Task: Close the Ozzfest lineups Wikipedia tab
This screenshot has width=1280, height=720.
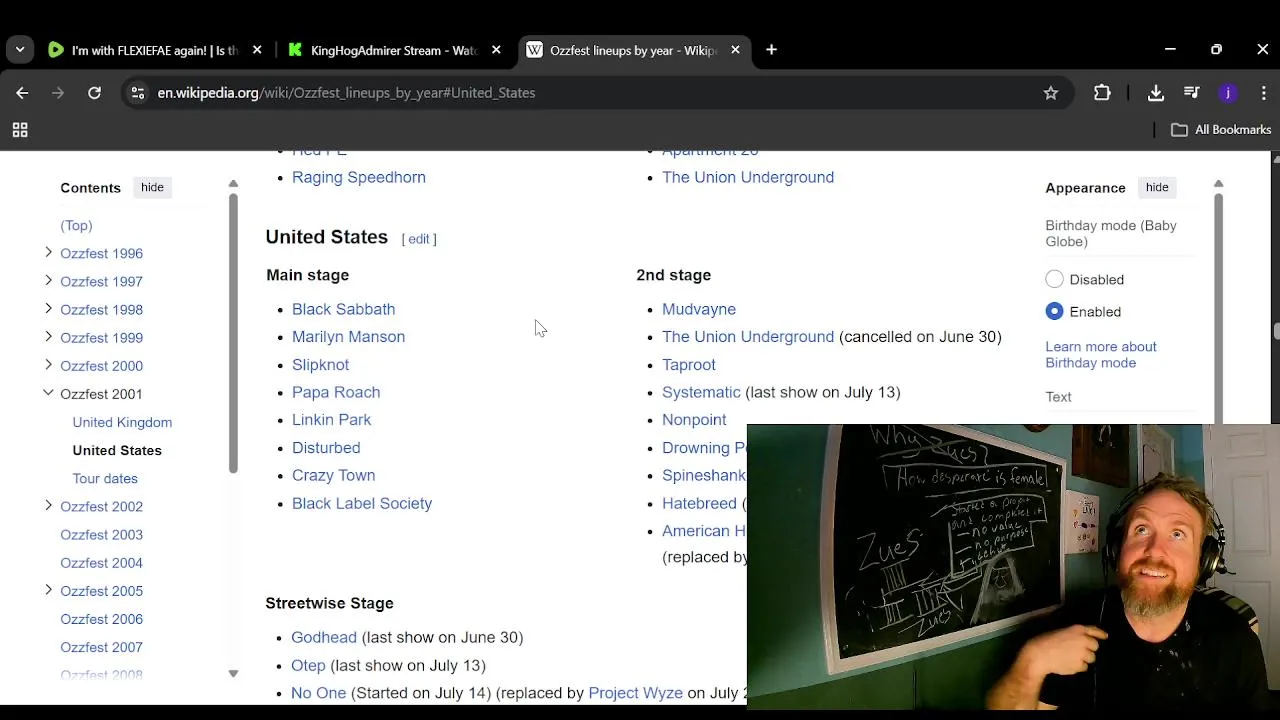Action: 735,50
